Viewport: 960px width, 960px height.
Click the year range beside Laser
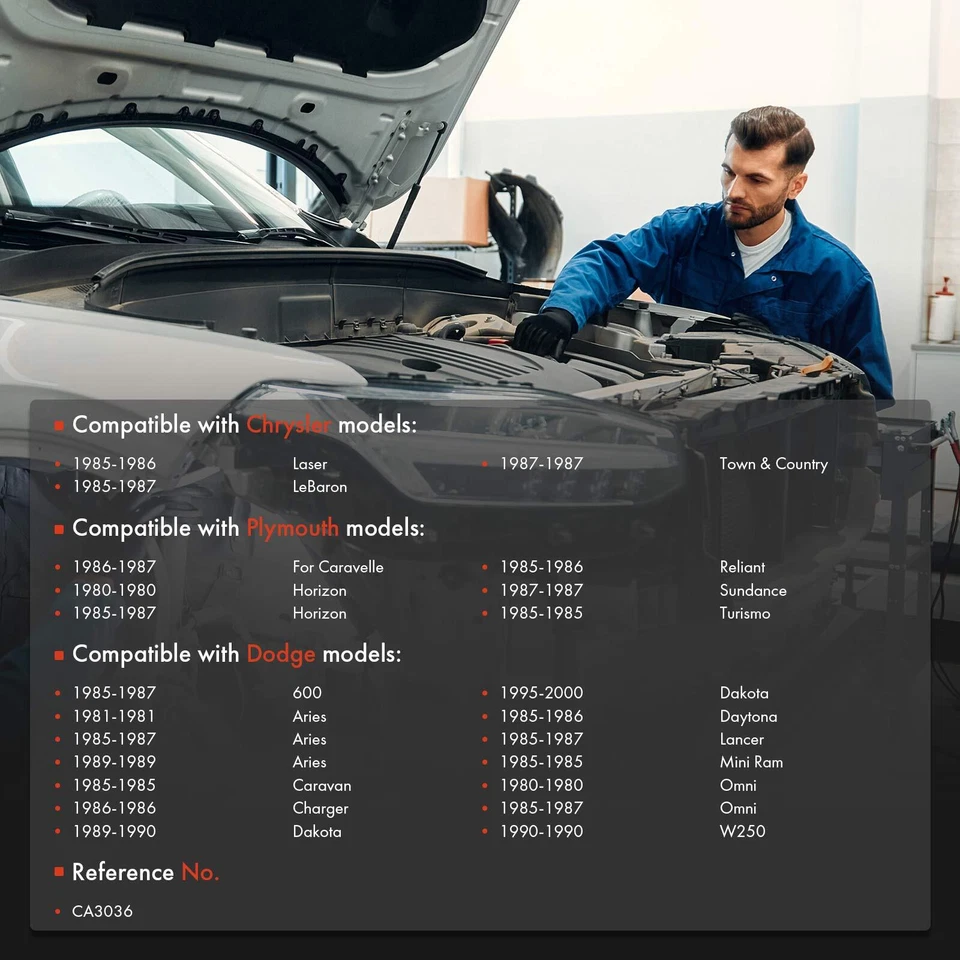pos(114,463)
